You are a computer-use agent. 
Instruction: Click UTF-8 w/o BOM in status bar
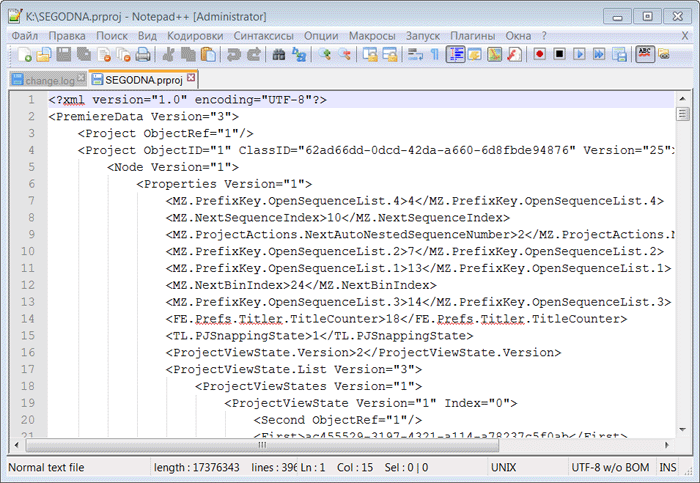(x=610, y=467)
